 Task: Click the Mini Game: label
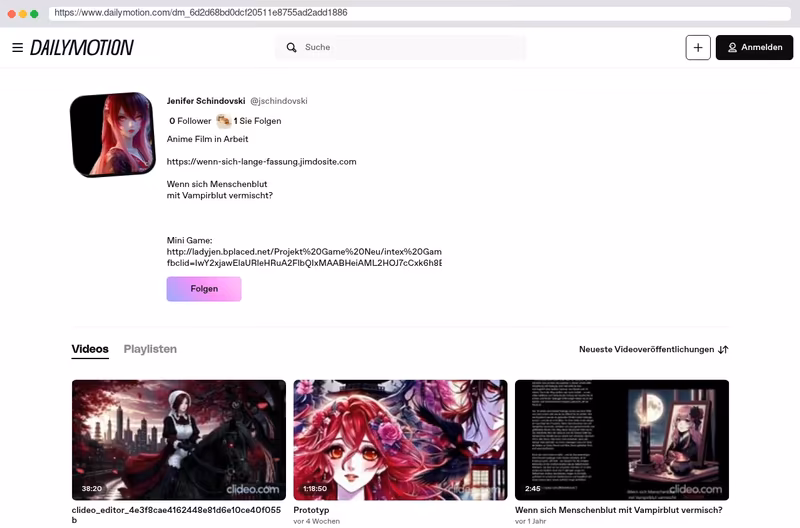click(x=189, y=240)
